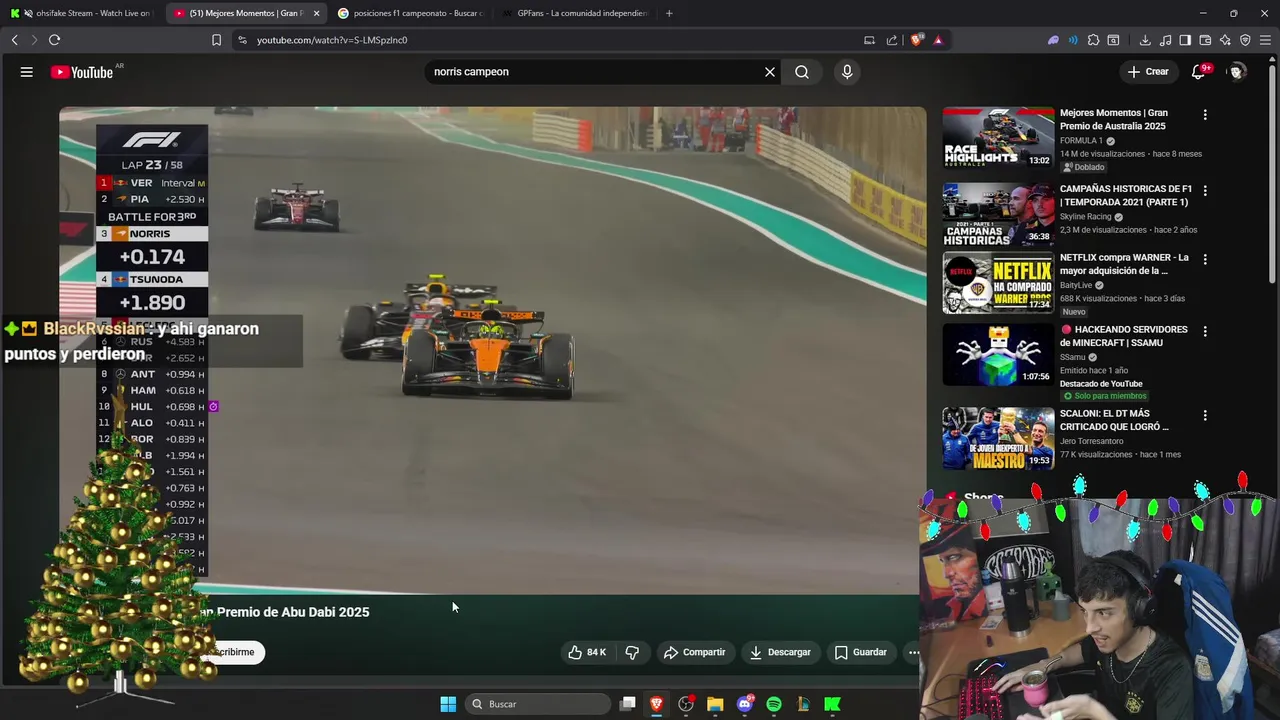Open Brave Shields lion icon

tap(917, 40)
